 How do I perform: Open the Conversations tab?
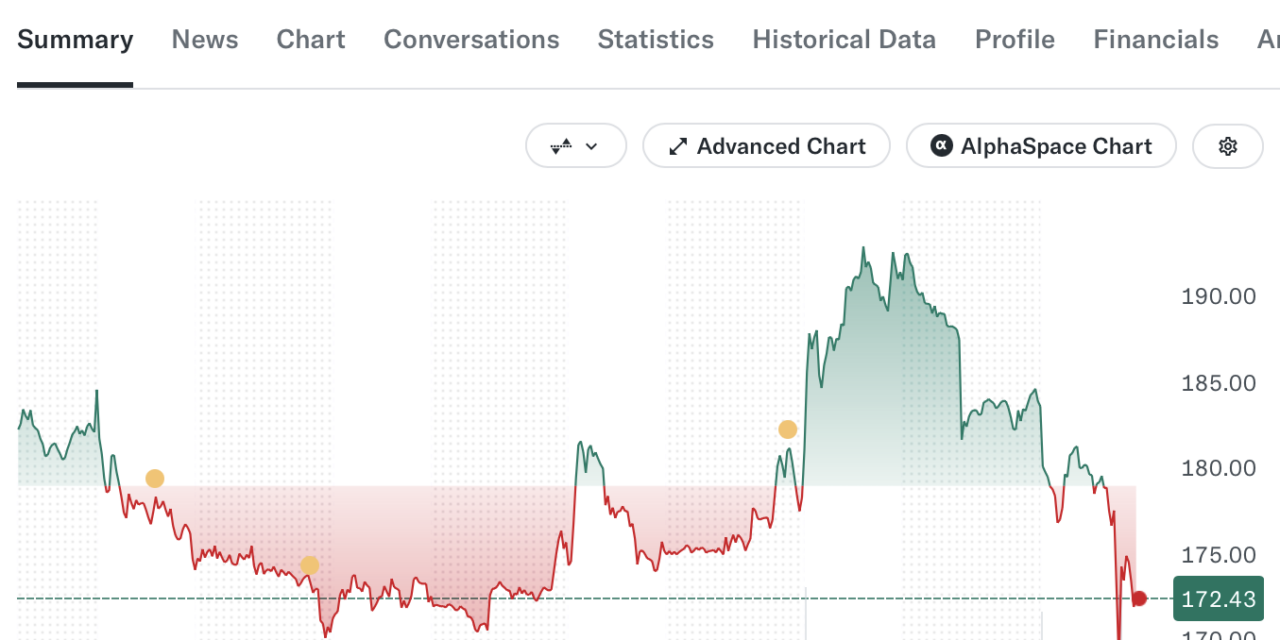pos(471,40)
